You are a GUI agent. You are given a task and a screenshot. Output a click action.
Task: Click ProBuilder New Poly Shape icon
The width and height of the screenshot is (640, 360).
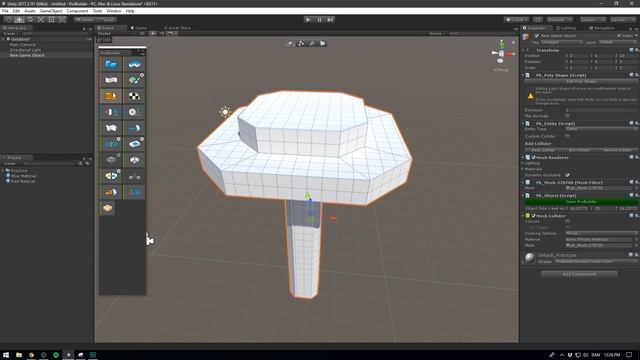134,64
